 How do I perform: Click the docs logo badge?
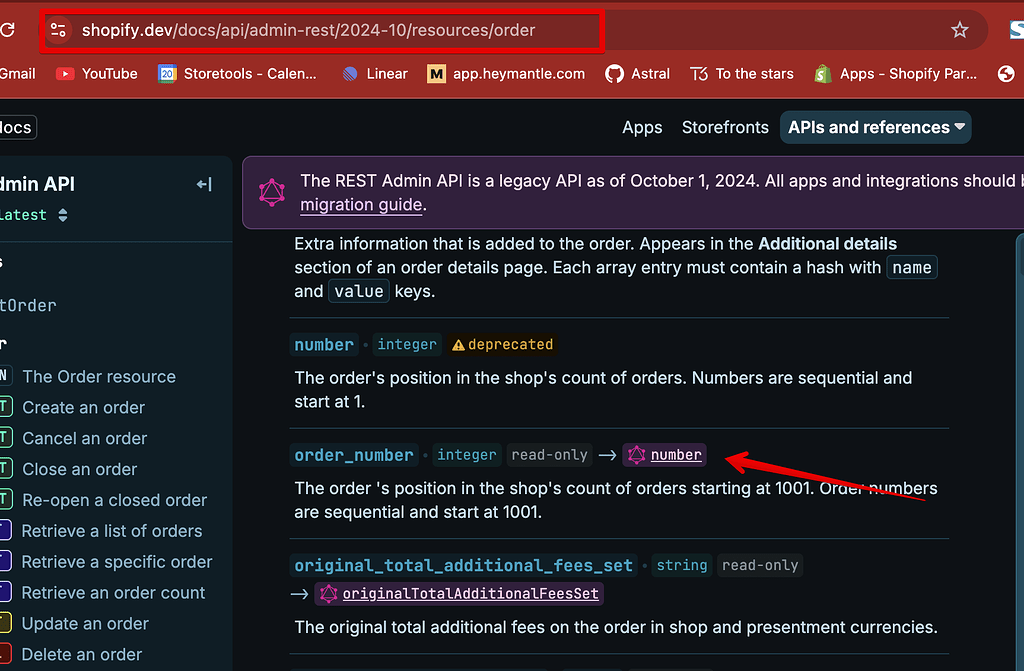(16, 127)
